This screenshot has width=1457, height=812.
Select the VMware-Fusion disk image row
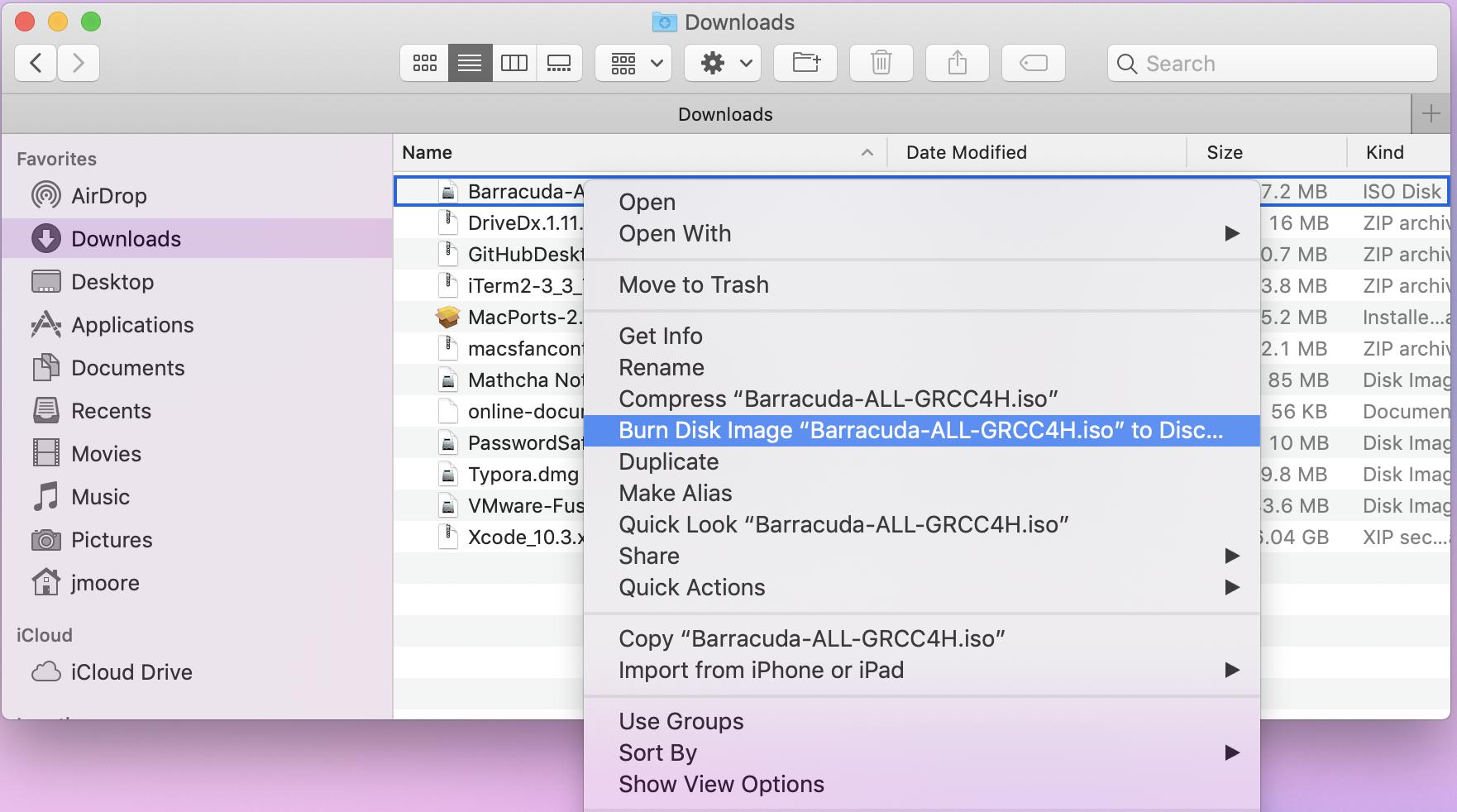(x=490, y=506)
